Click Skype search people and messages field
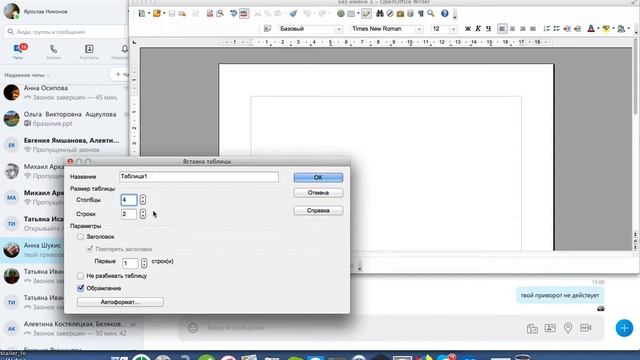 (x=64, y=32)
